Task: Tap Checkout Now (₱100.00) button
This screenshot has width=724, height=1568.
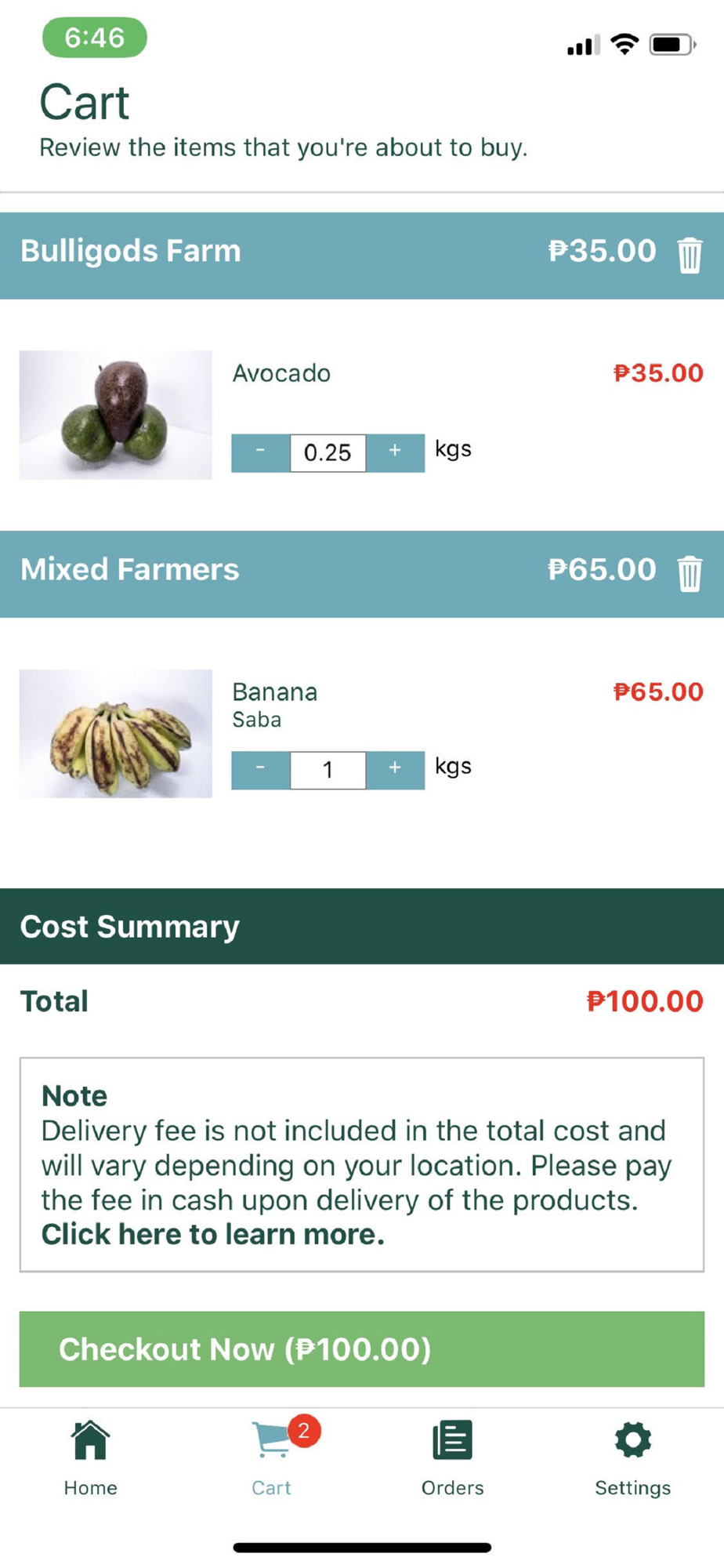Action: tap(362, 1348)
